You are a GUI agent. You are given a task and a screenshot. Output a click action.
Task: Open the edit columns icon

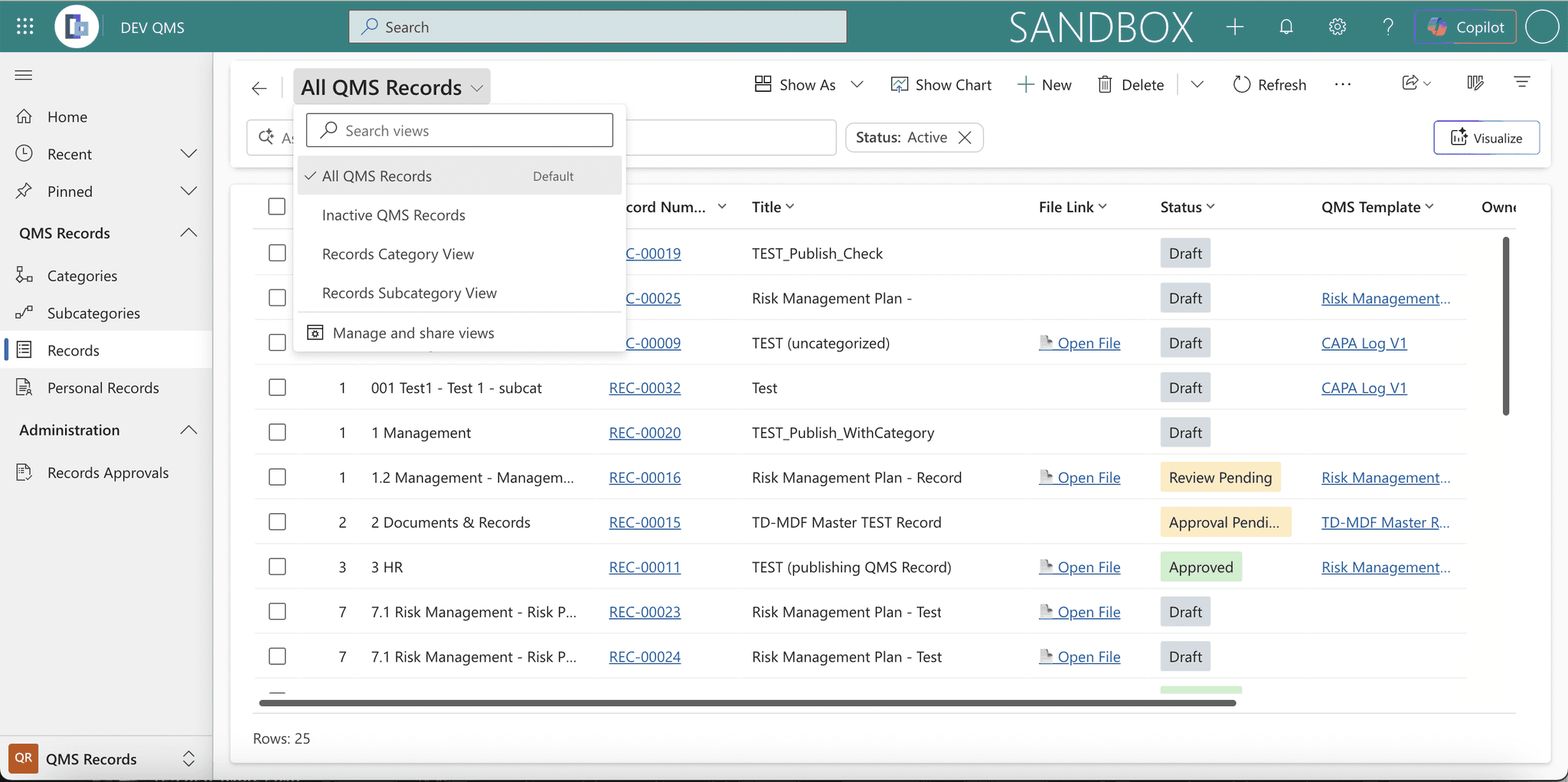click(1475, 83)
